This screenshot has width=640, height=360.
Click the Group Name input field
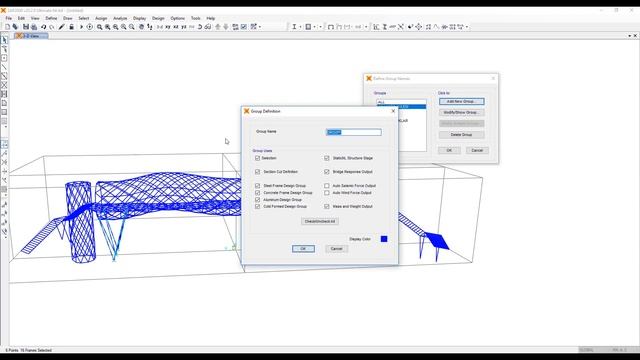pyautogui.click(x=354, y=132)
